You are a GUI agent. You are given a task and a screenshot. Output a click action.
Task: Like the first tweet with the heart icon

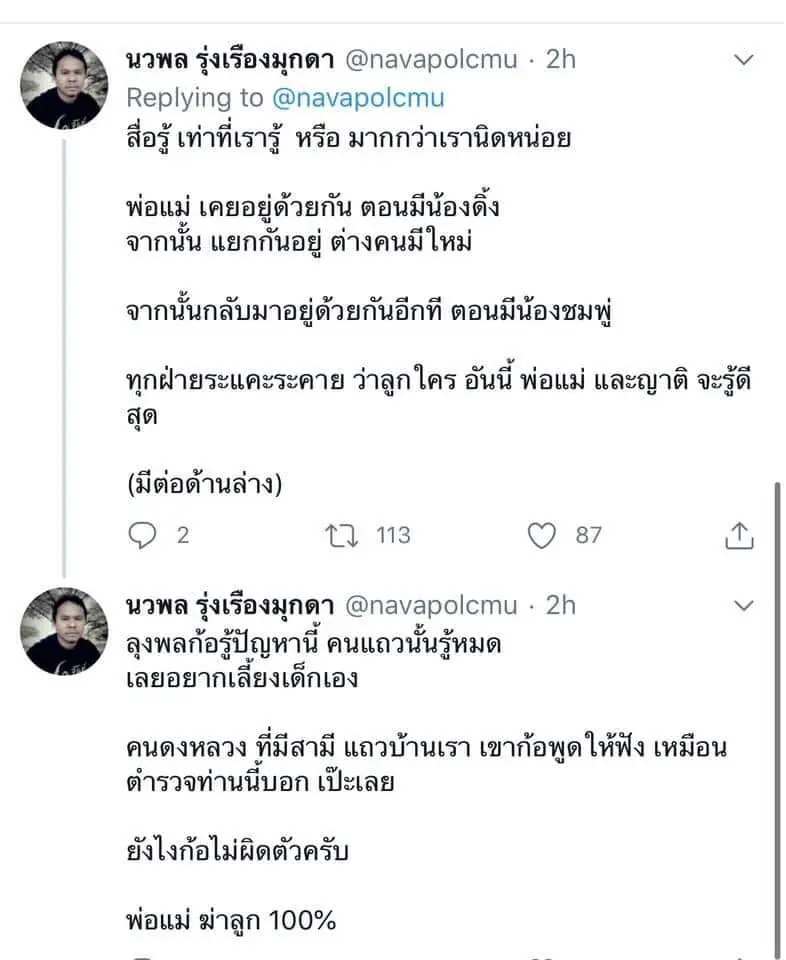click(x=541, y=536)
